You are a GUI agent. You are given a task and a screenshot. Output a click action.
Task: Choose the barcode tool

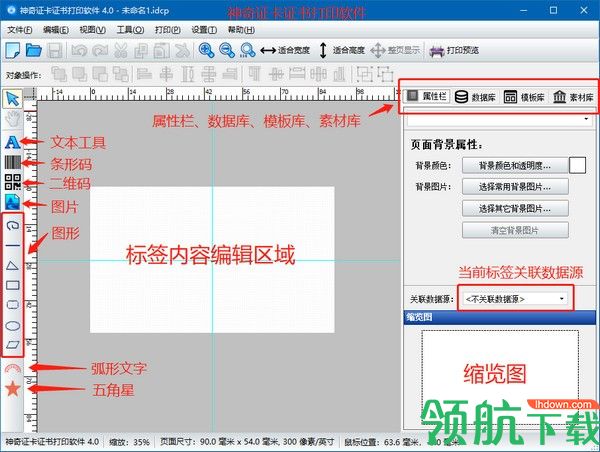point(13,162)
